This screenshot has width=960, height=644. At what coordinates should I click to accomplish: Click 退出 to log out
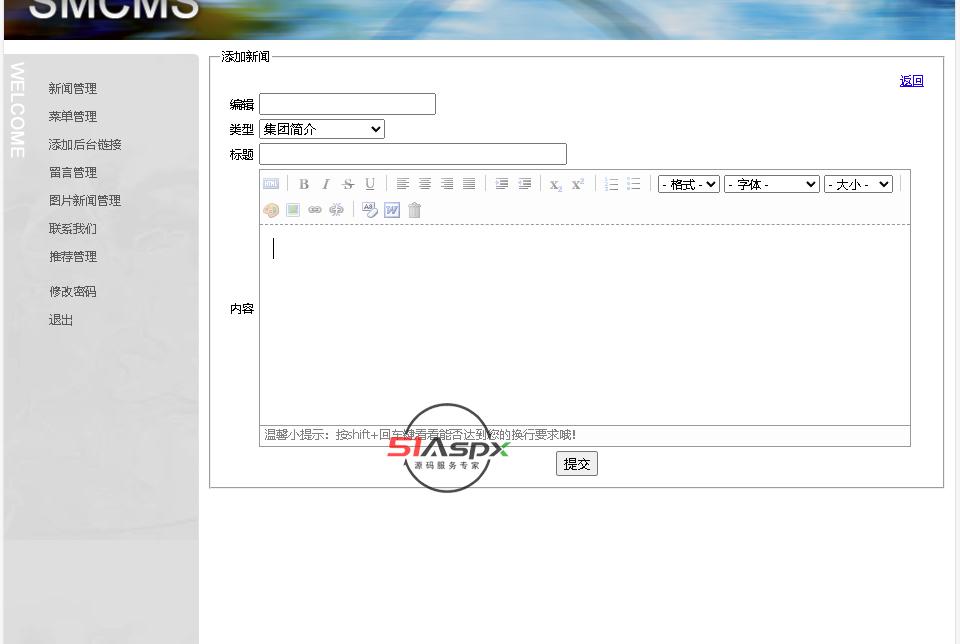click(61, 320)
